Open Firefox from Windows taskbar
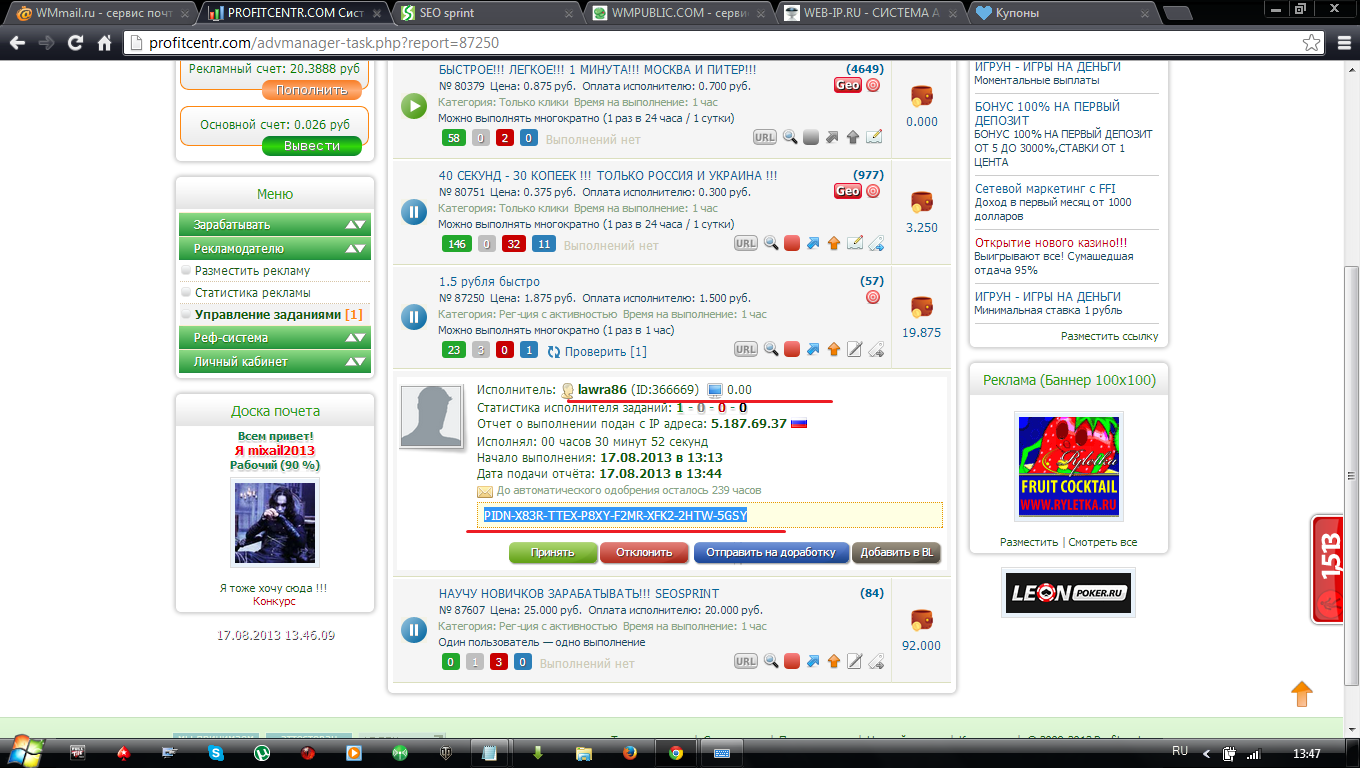Viewport: 1360px width, 768px height. click(630, 752)
